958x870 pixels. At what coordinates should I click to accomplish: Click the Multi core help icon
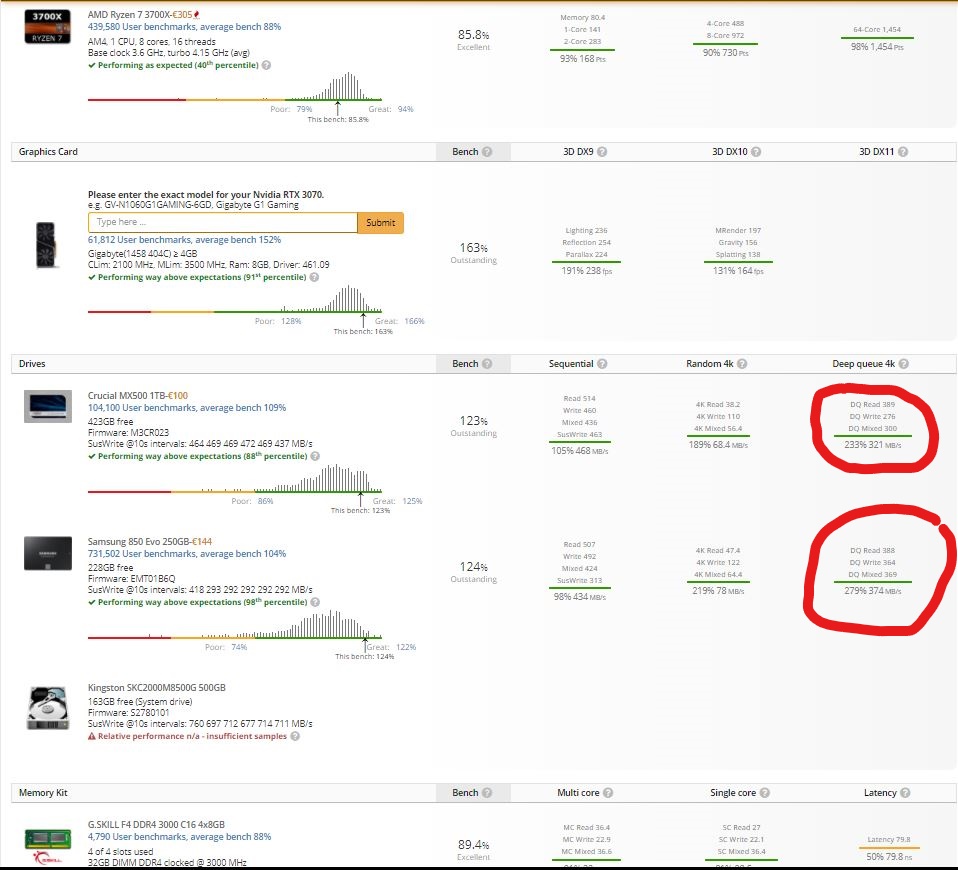point(608,792)
